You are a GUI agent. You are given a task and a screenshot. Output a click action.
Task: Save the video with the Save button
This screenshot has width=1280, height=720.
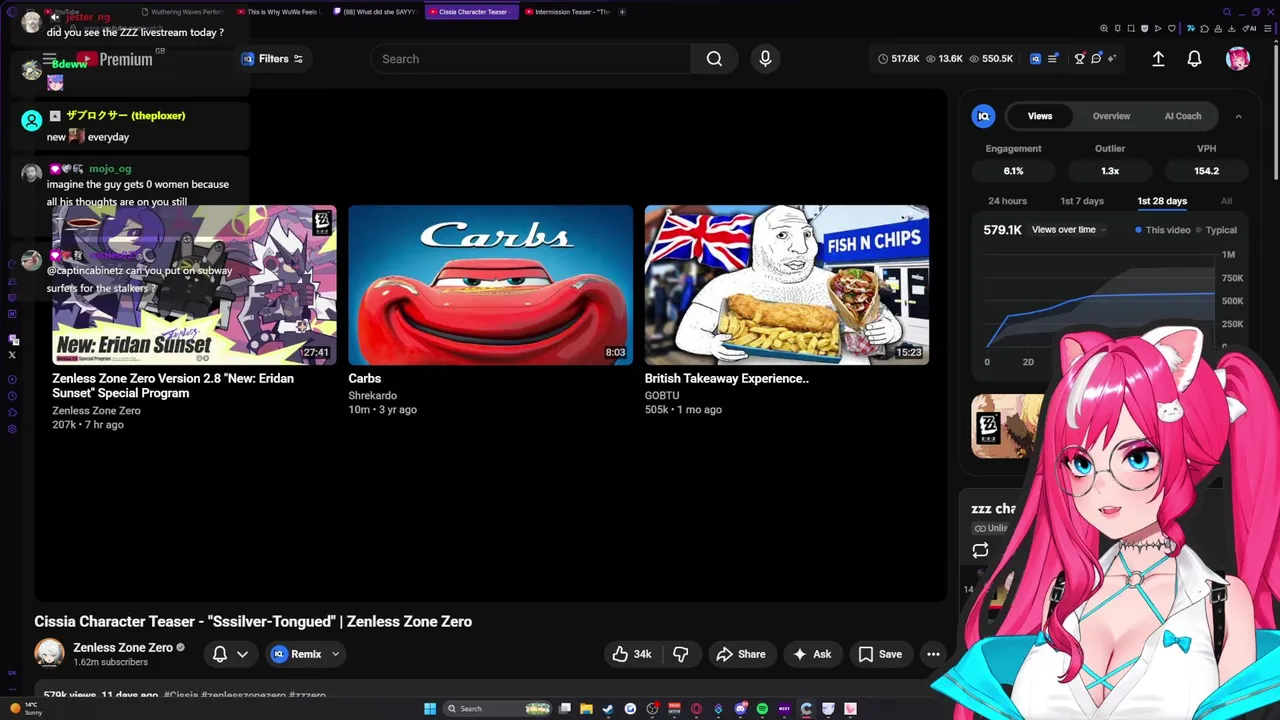[x=880, y=654]
